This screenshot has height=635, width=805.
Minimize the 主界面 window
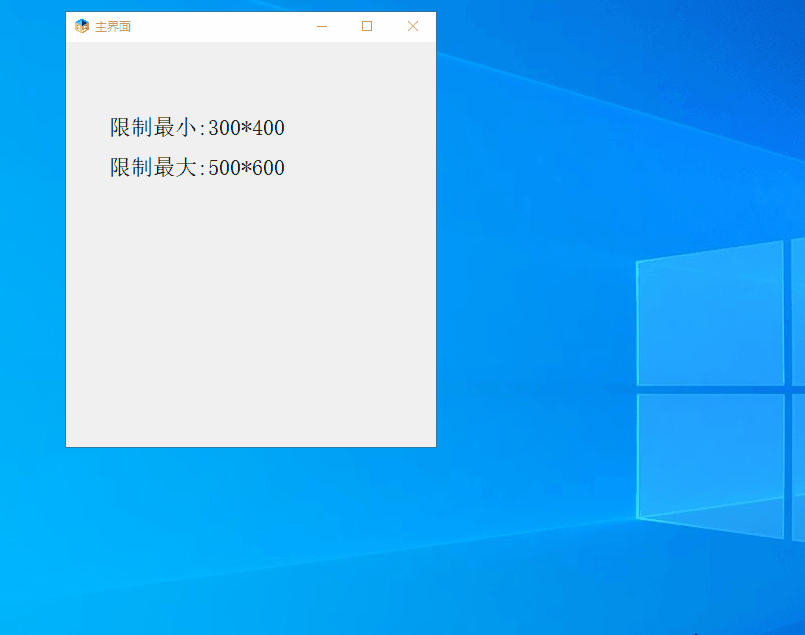click(x=322, y=26)
